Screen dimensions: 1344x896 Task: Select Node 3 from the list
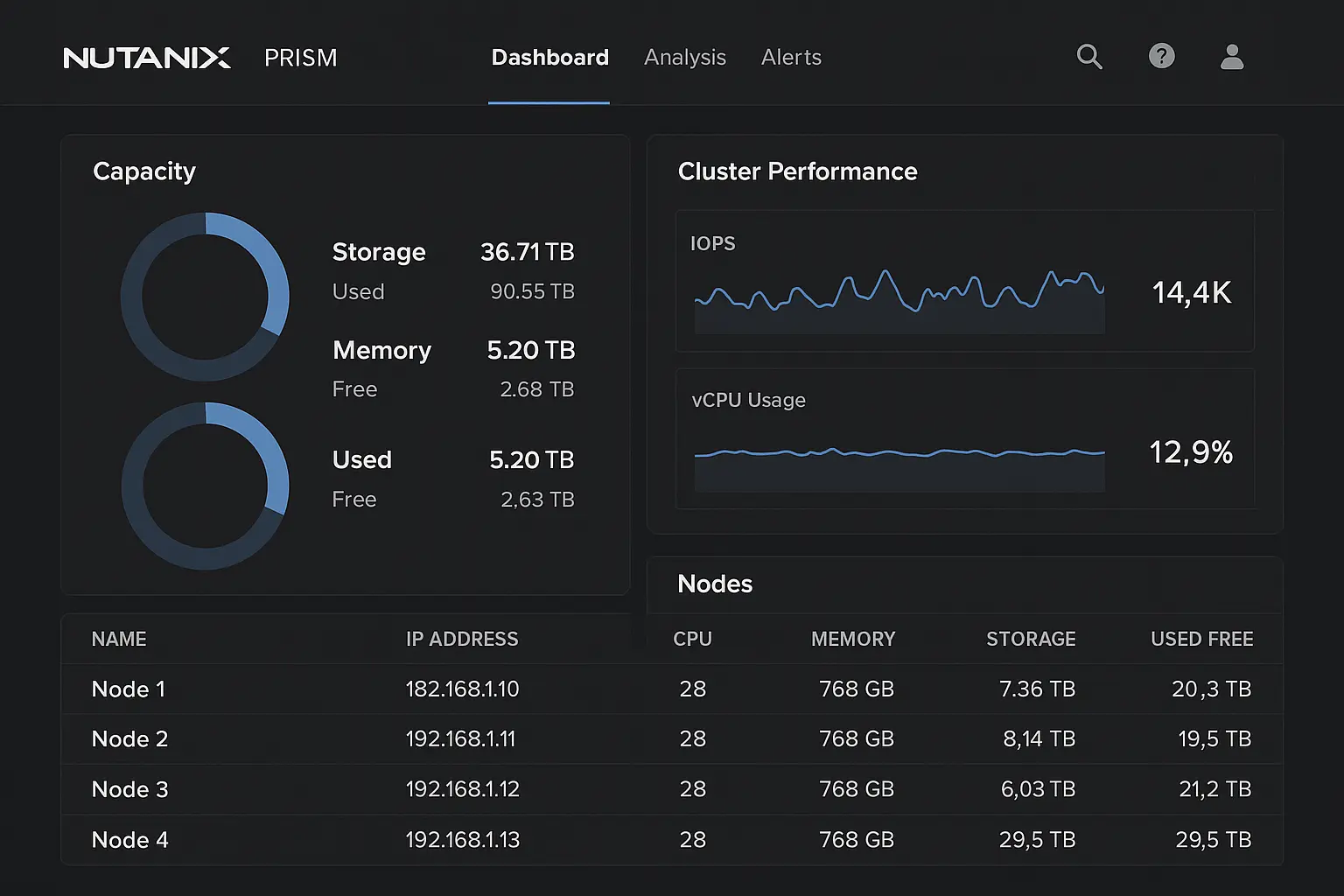(129, 789)
